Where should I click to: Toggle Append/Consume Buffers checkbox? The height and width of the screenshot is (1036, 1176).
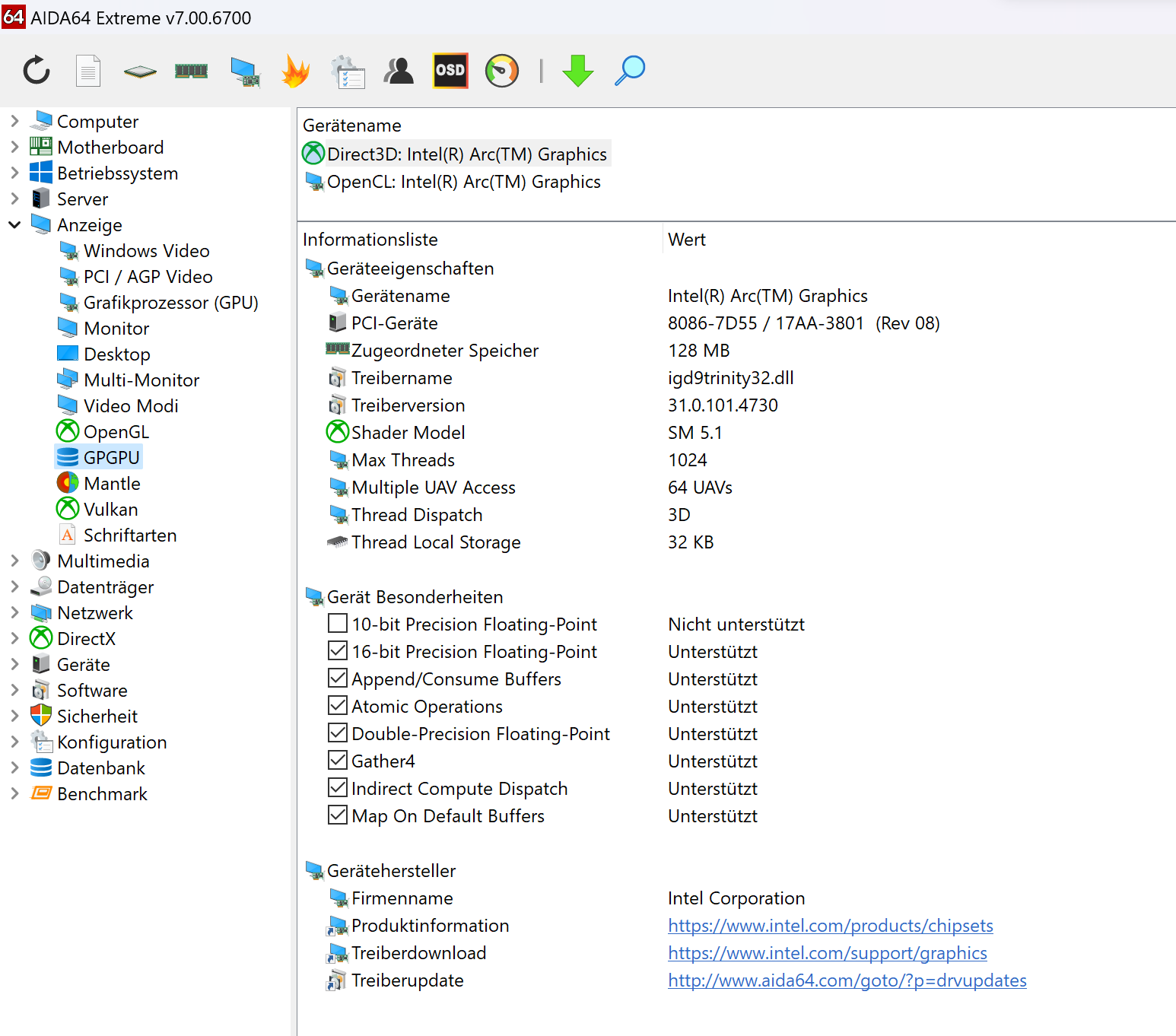[x=338, y=678]
